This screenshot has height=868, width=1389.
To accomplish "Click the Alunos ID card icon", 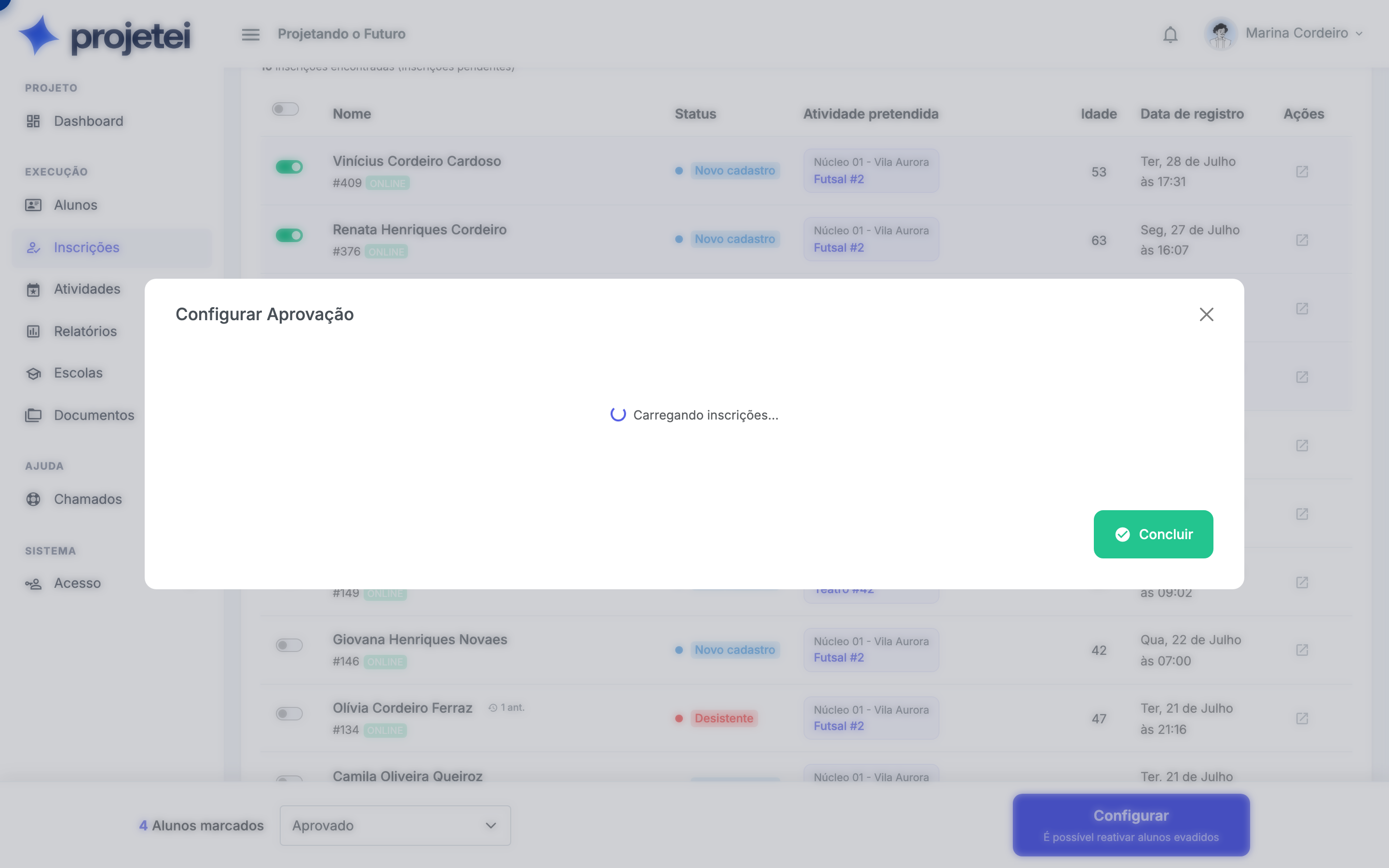I will [33, 205].
